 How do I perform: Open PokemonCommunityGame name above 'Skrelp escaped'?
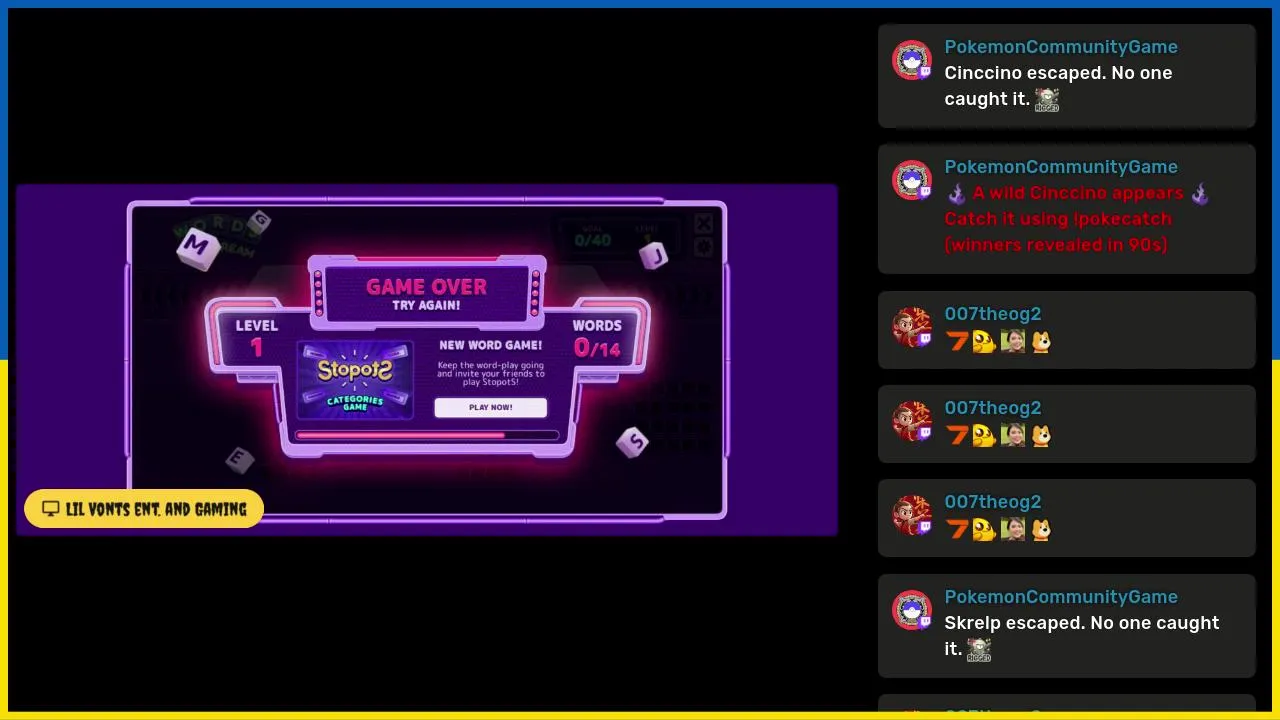coord(1061,597)
